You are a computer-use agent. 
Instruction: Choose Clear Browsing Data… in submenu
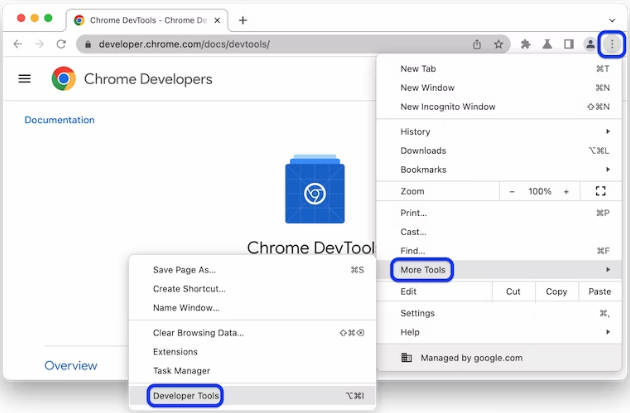coord(252,333)
